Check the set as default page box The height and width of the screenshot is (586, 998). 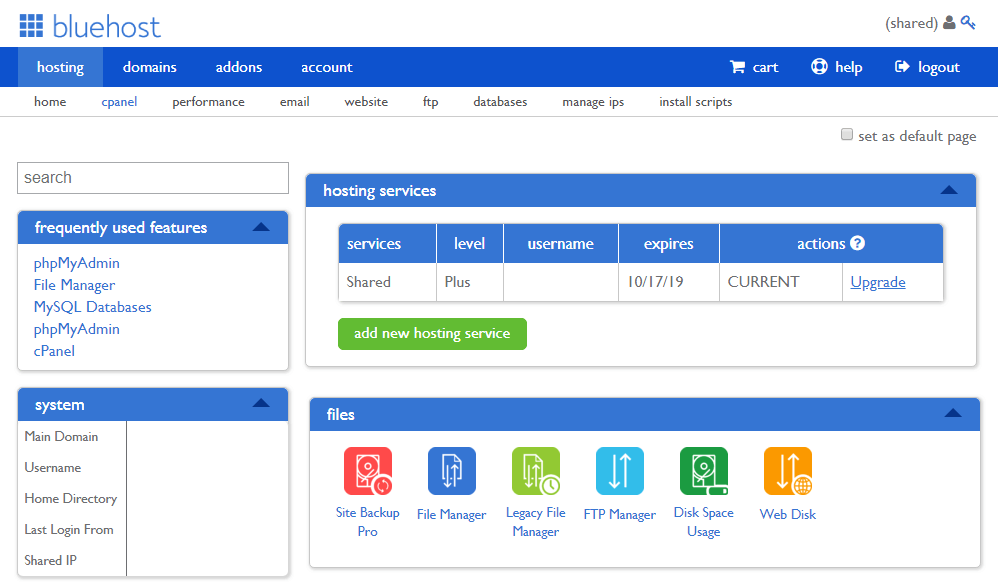pos(847,134)
